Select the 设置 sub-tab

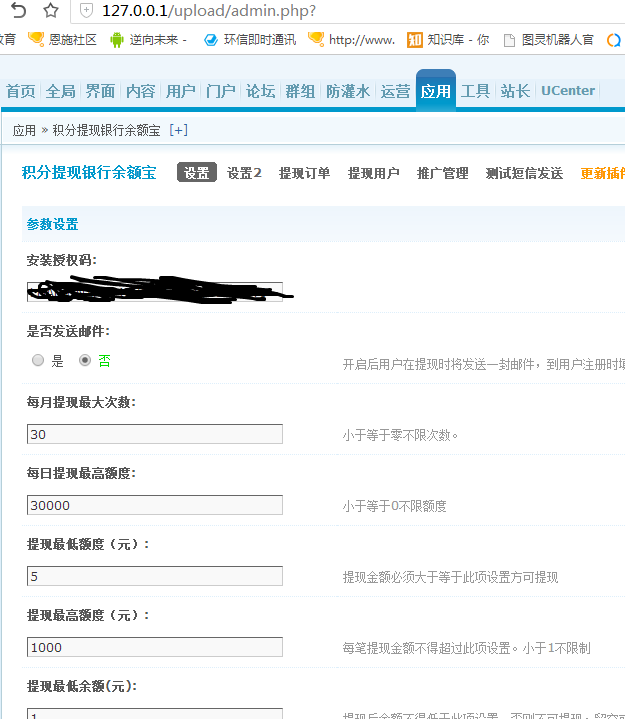197,173
